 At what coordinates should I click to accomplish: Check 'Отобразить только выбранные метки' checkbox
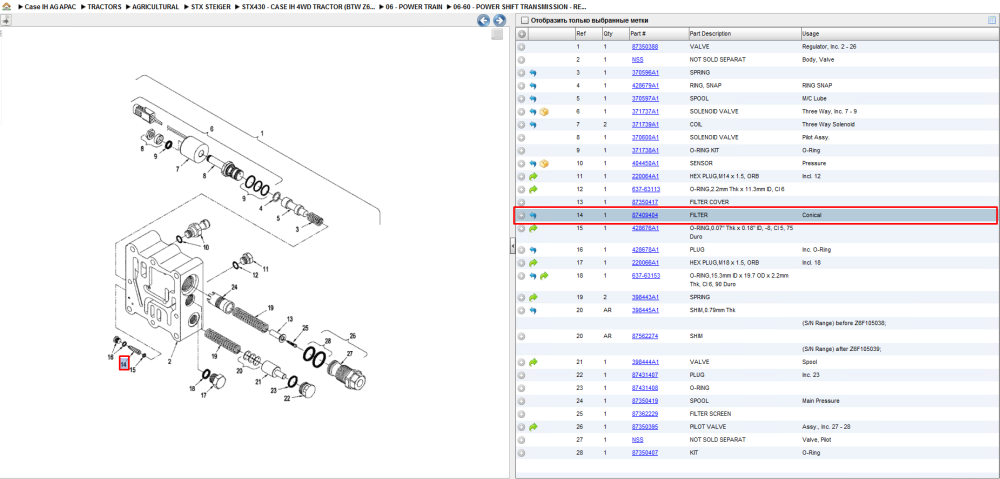(524, 20)
